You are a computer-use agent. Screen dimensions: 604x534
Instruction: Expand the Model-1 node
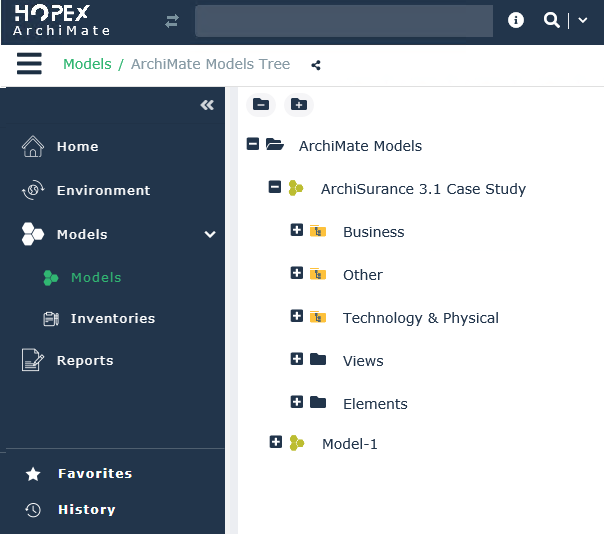click(276, 442)
